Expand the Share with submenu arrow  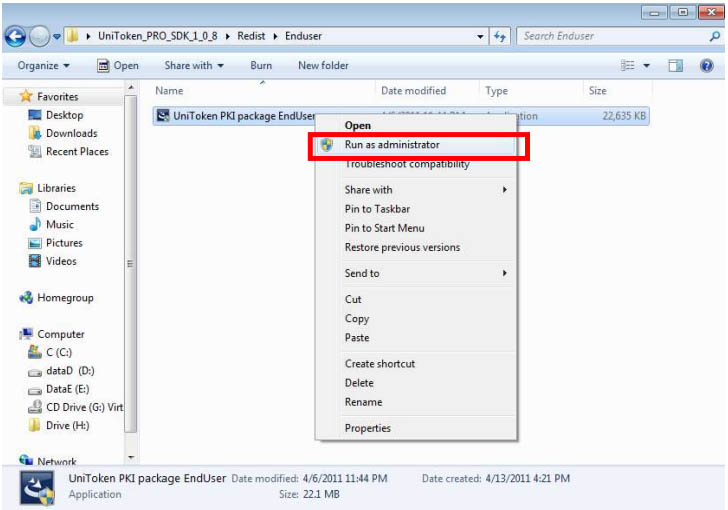pyautogui.click(x=505, y=190)
